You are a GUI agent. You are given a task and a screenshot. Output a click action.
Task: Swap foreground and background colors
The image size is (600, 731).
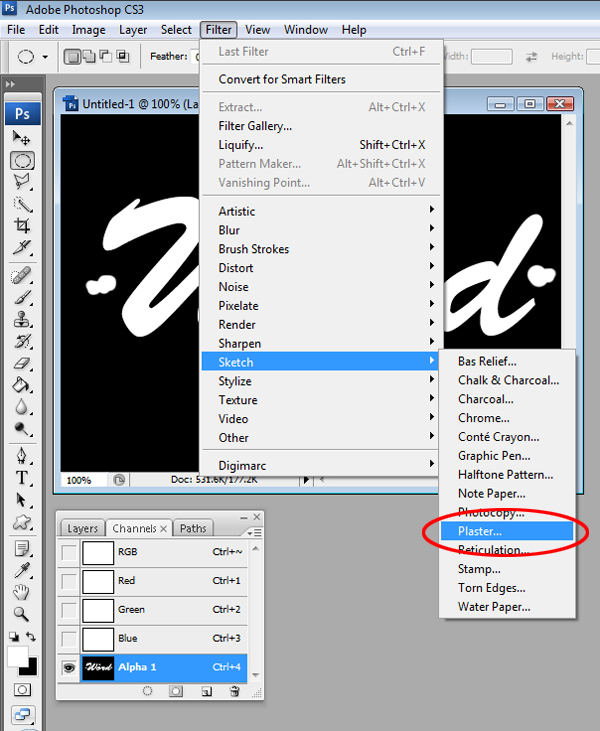pyautogui.click(x=31, y=636)
